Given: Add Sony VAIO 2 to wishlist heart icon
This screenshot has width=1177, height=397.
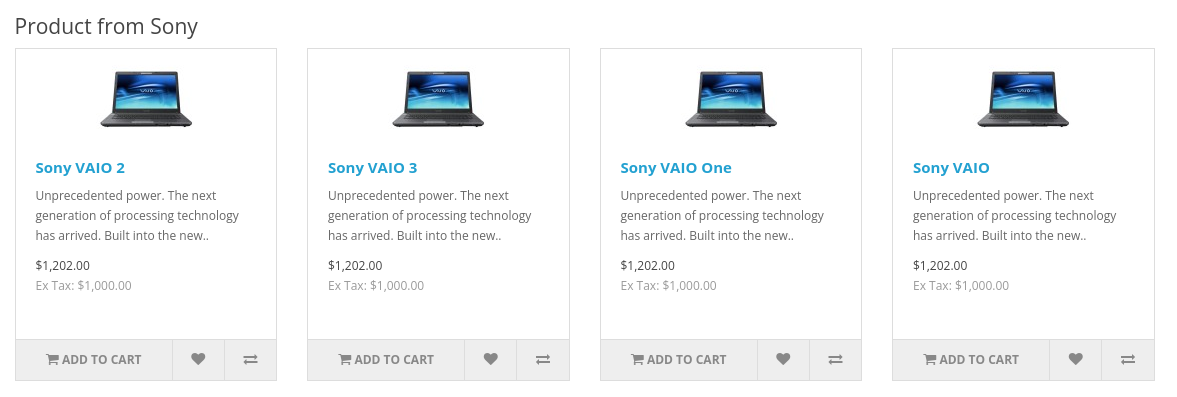Looking at the screenshot, I should (x=198, y=359).
